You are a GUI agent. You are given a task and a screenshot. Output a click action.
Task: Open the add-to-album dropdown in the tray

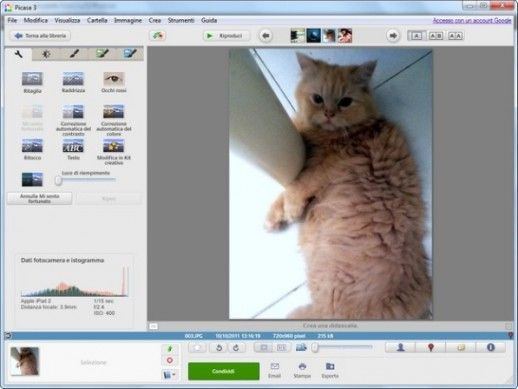[x=170, y=375]
